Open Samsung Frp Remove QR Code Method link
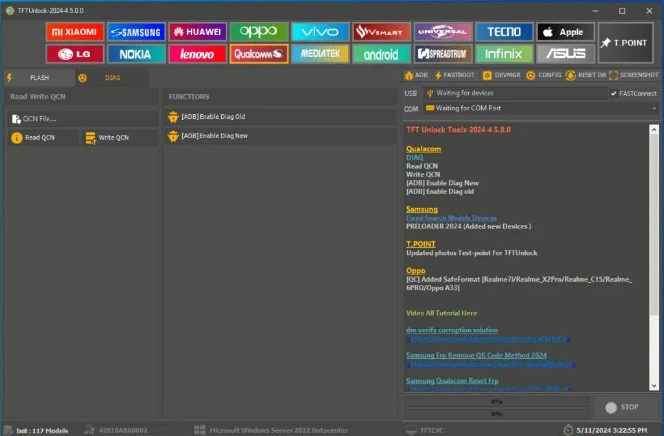This screenshot has height=436, width=664. pyautogui.click(x=476, y=355)
